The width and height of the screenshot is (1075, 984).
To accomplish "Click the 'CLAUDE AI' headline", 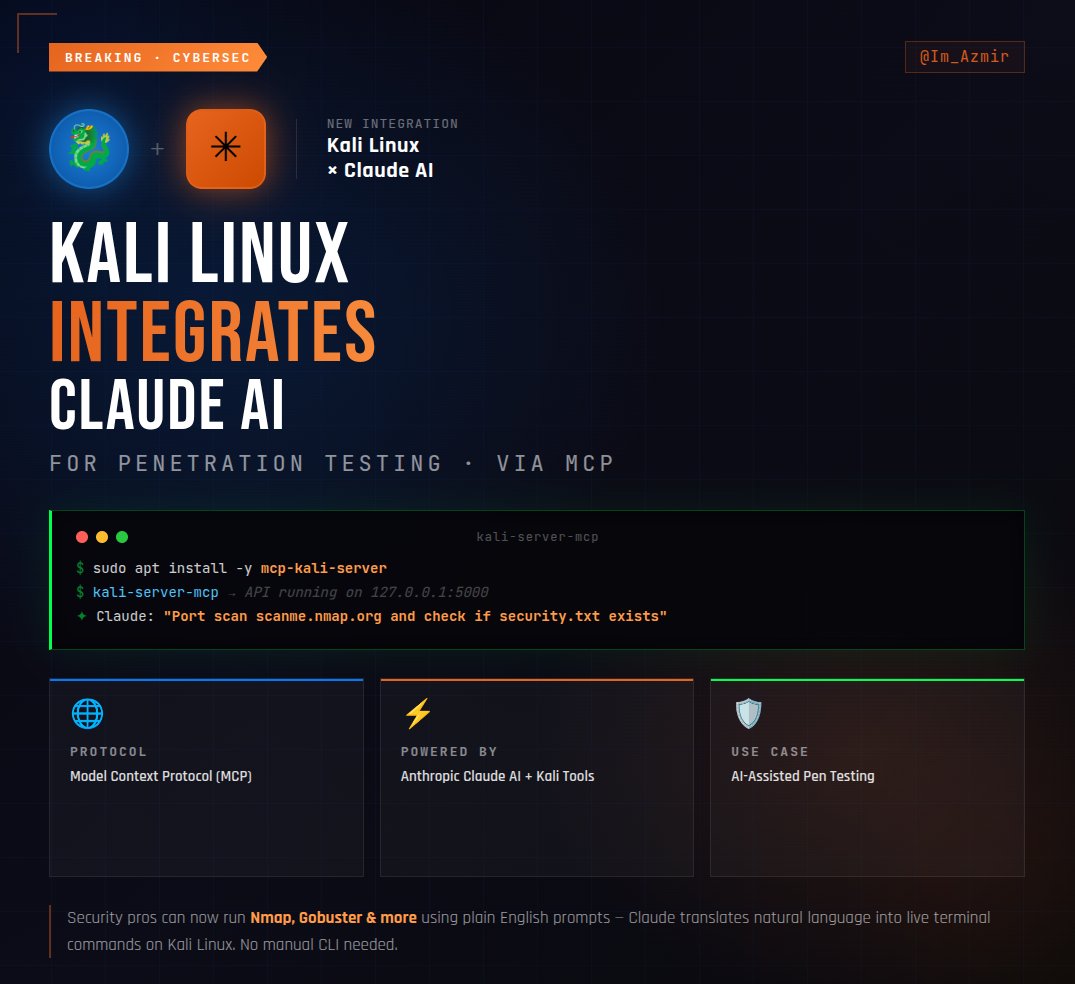I will click(167, 405).
